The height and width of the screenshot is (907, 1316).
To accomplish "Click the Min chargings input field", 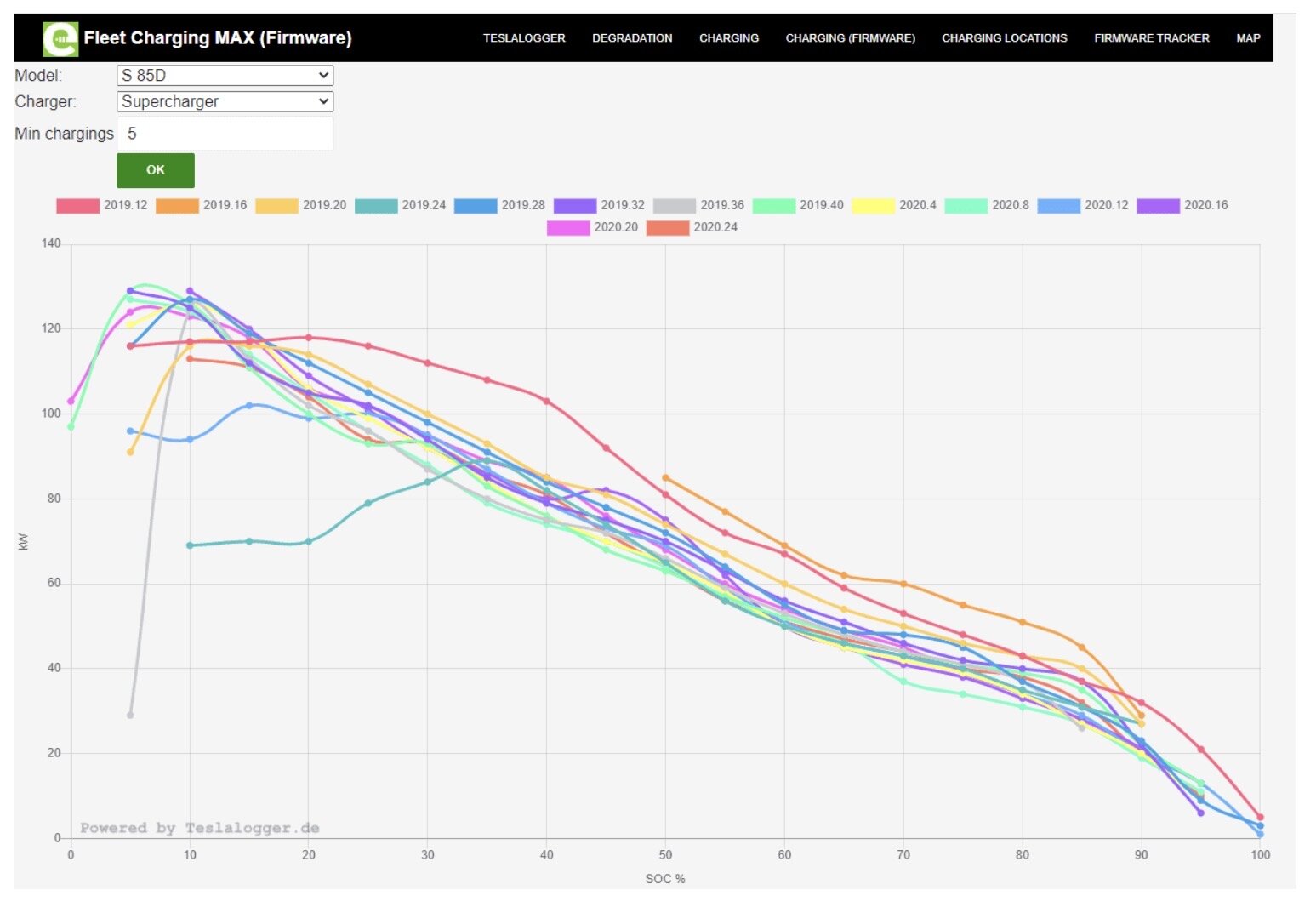I will click(225, 134).
